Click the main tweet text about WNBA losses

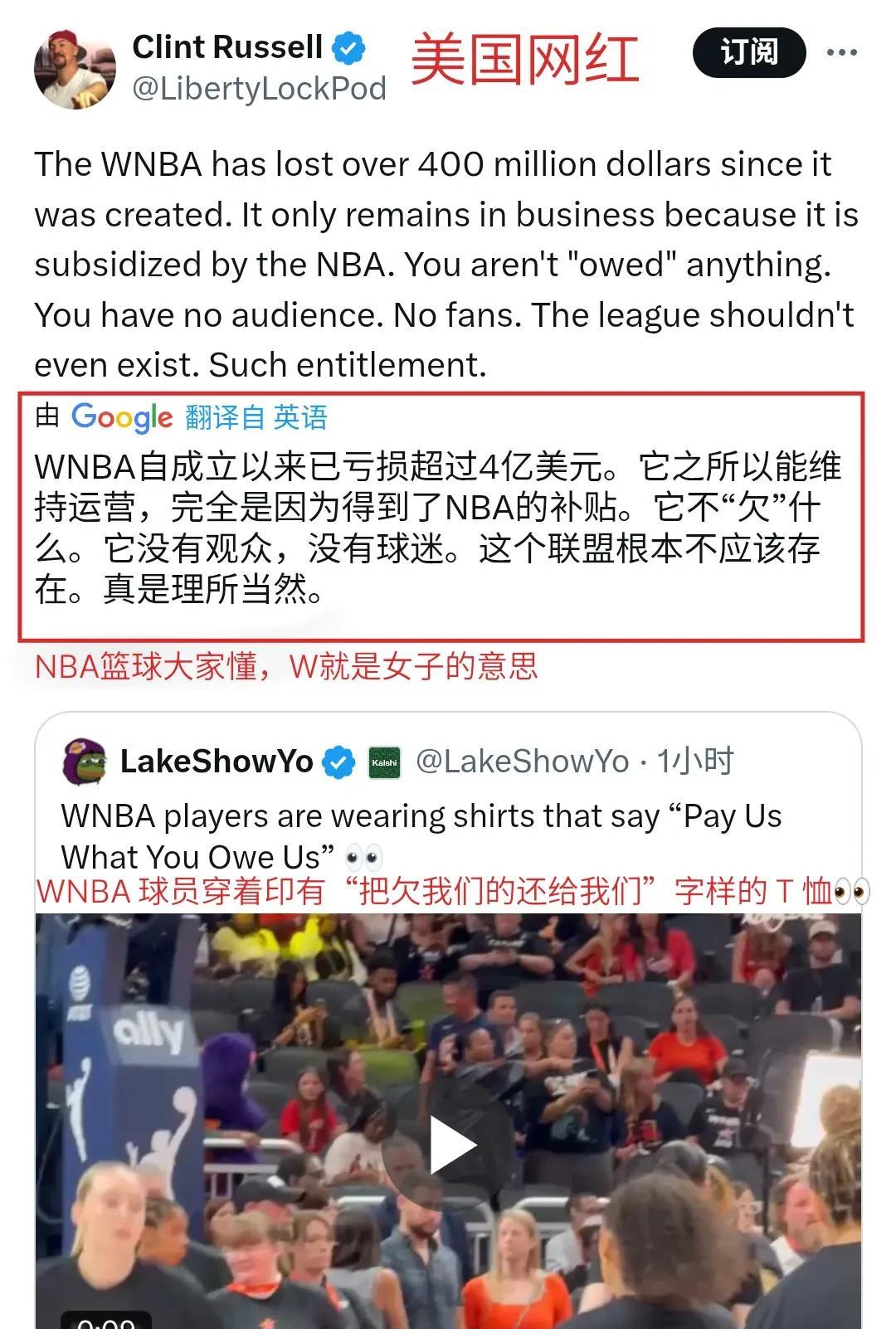tap(446, 265)
